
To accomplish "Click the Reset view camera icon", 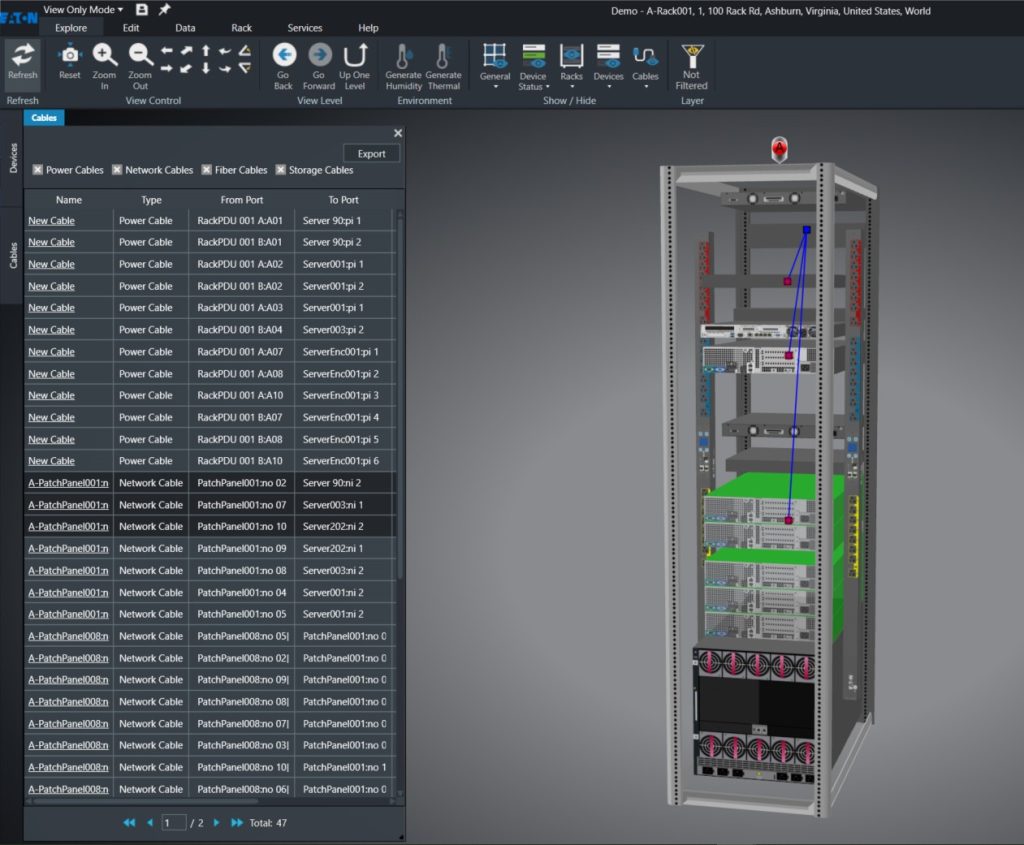I will (70, 56).
